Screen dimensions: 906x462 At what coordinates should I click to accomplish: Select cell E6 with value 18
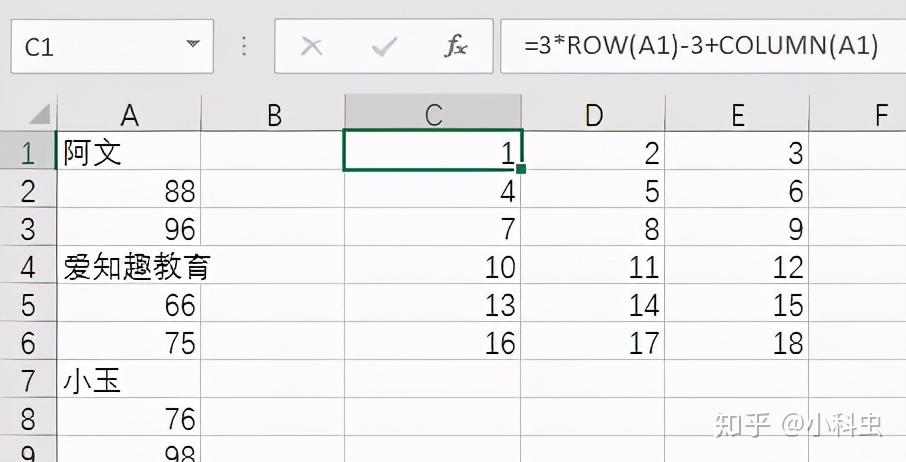(x=737, y=341)
